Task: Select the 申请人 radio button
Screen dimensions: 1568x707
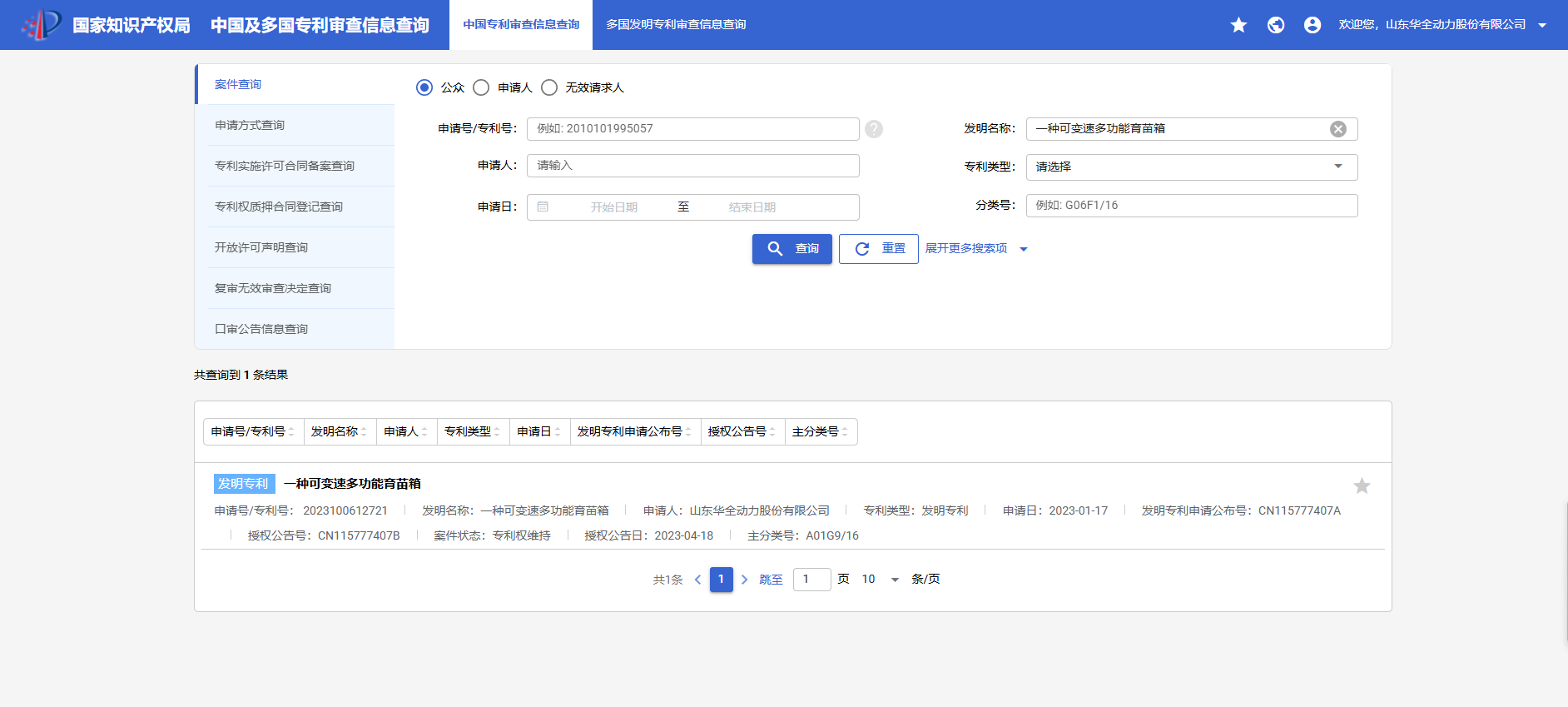Action: [x=481, y=87]
